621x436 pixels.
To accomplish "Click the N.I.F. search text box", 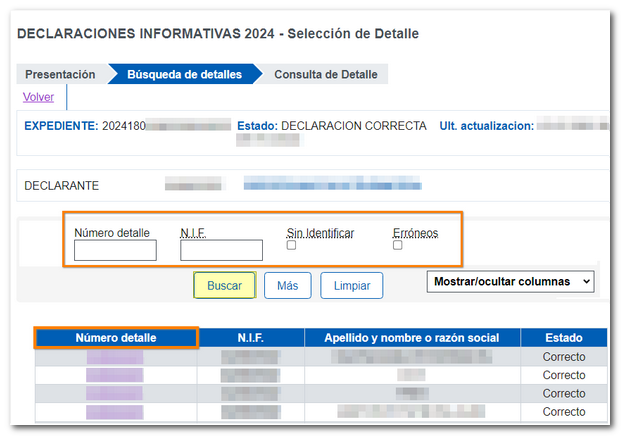I will point(221,250).
